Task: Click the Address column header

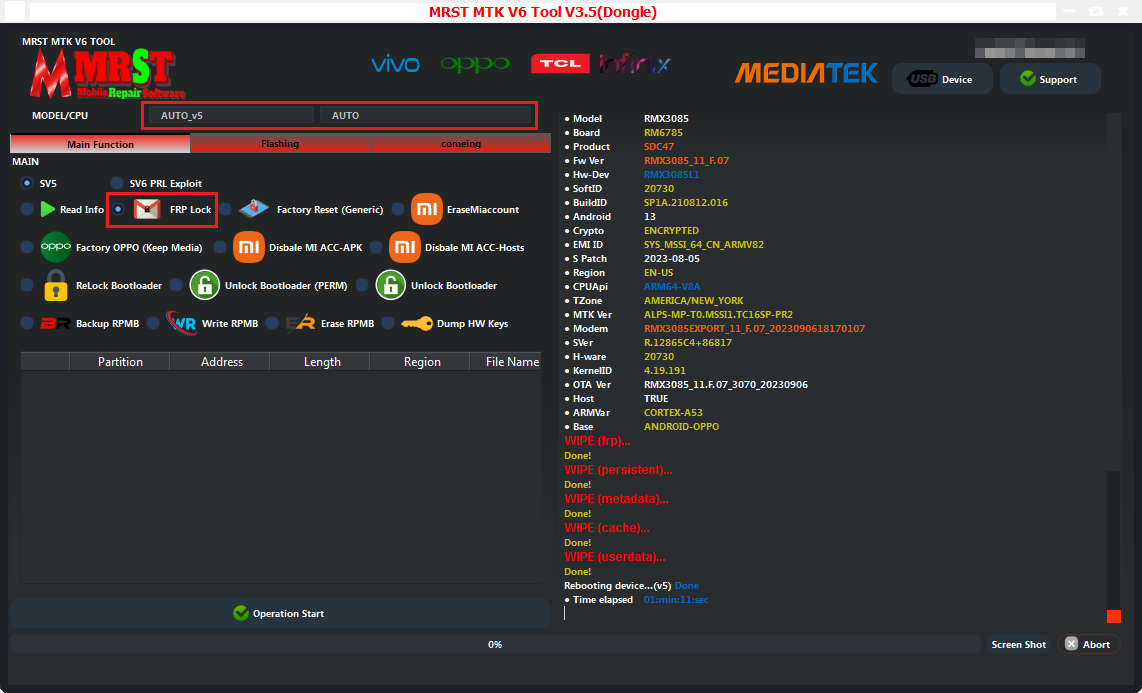Action: [222, 362]
